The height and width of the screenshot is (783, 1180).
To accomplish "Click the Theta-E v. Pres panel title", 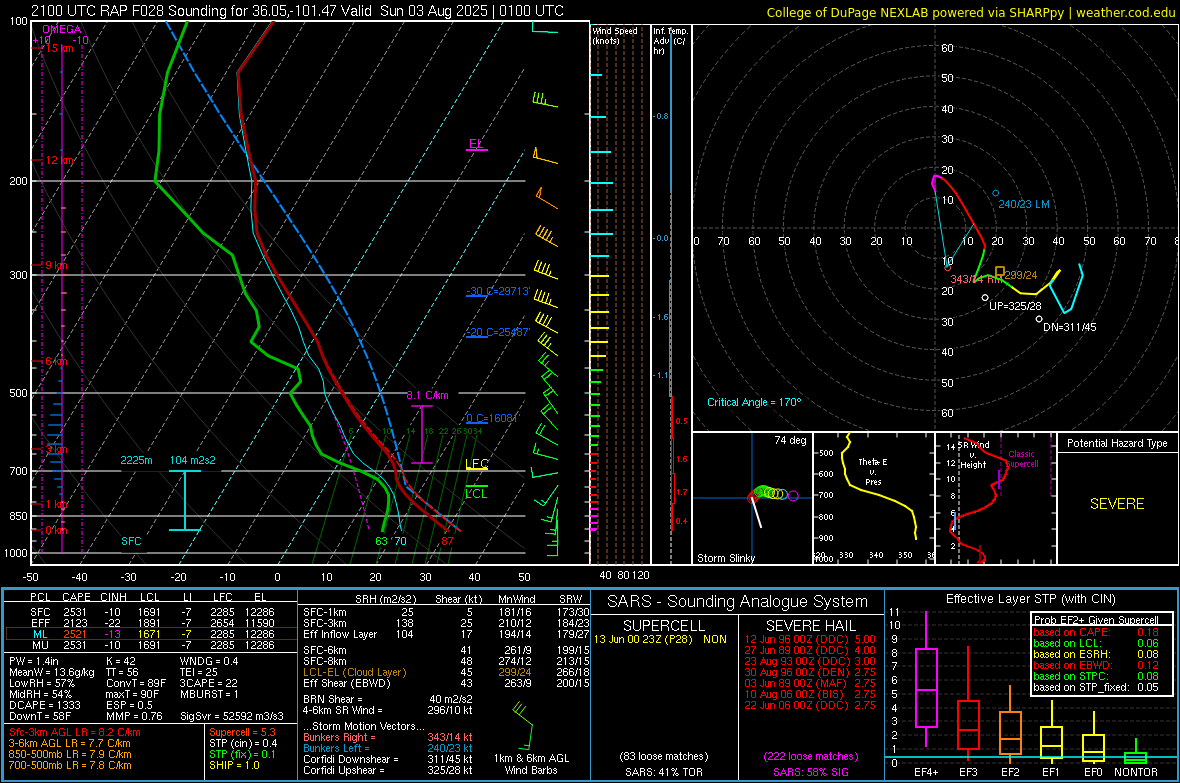I will pos(873,472).
